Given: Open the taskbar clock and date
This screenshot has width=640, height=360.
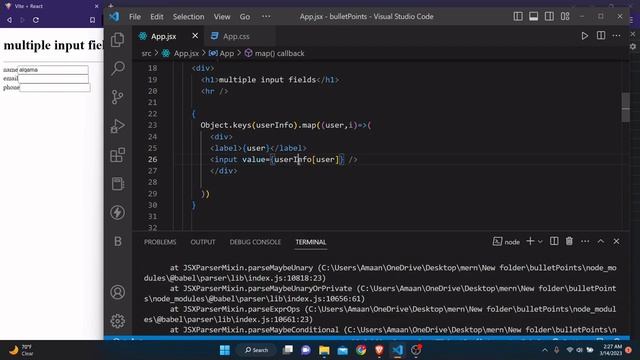Looking at the screenshot, I should click(611, 350).
